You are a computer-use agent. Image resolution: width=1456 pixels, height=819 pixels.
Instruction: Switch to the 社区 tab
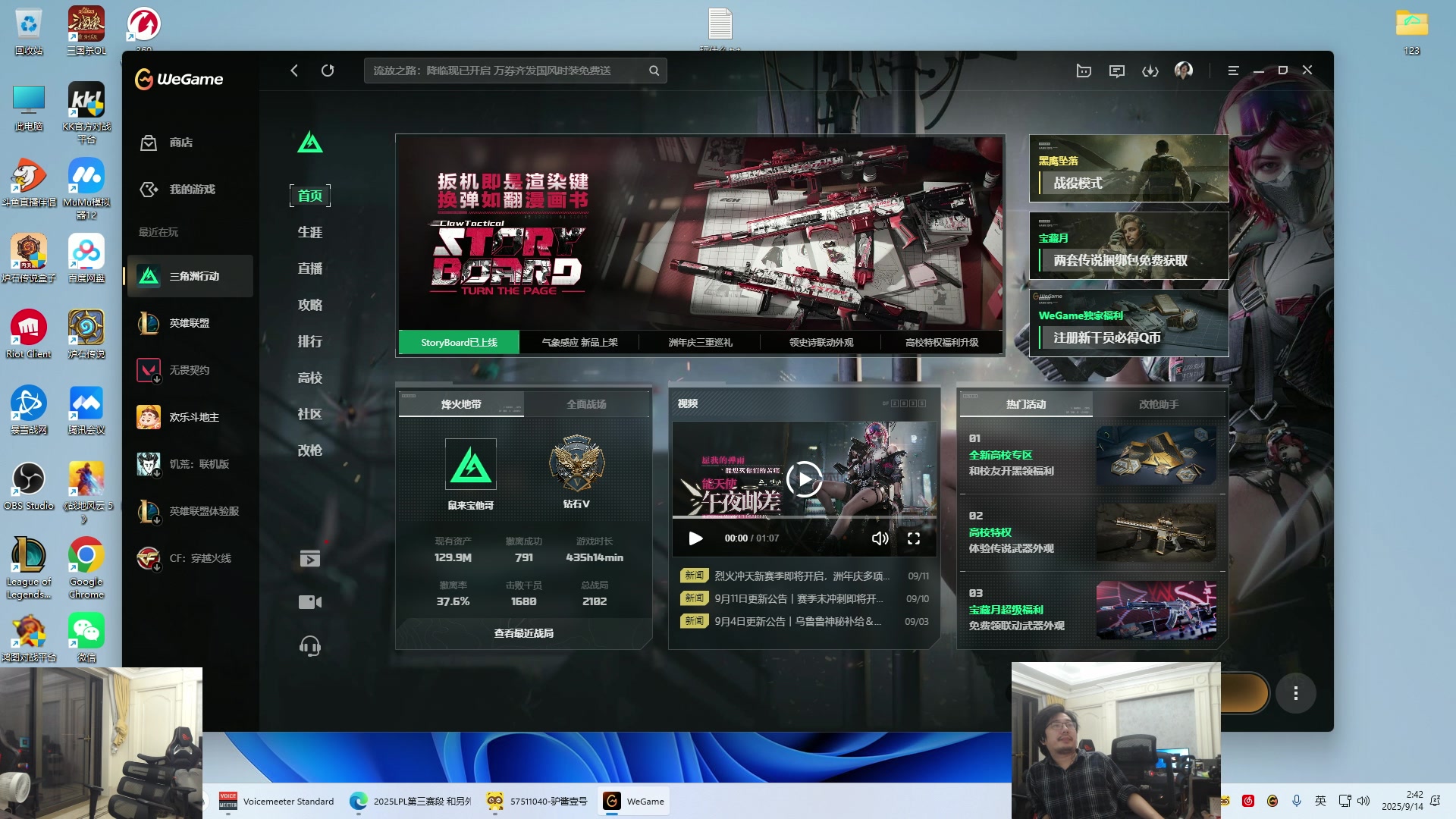[310, 414]
